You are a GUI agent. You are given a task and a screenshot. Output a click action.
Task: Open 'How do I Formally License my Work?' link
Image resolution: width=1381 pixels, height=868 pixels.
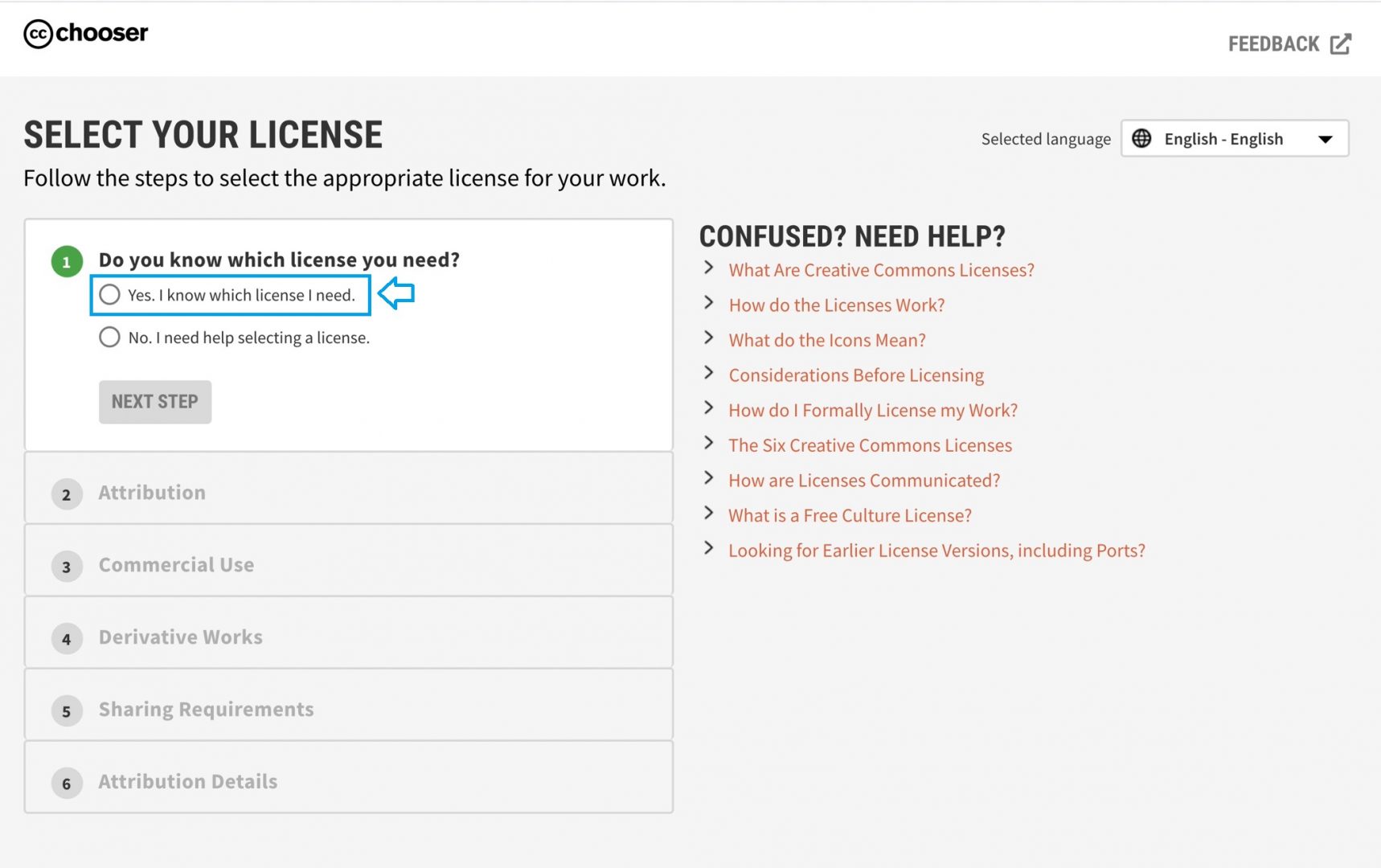click(x=872, y=410)
